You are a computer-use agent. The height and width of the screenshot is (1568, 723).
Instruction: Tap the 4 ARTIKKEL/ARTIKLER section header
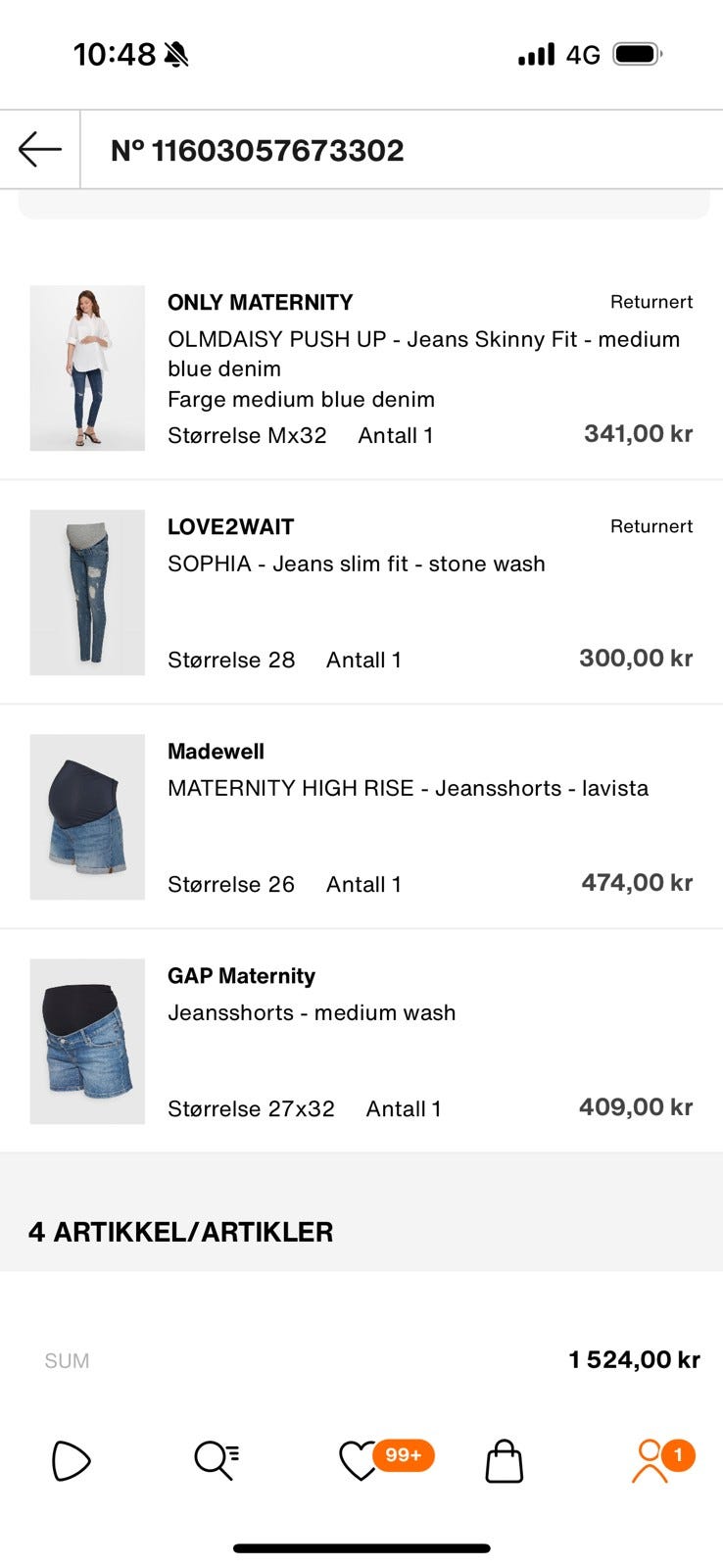click(x=180, y=1232)
